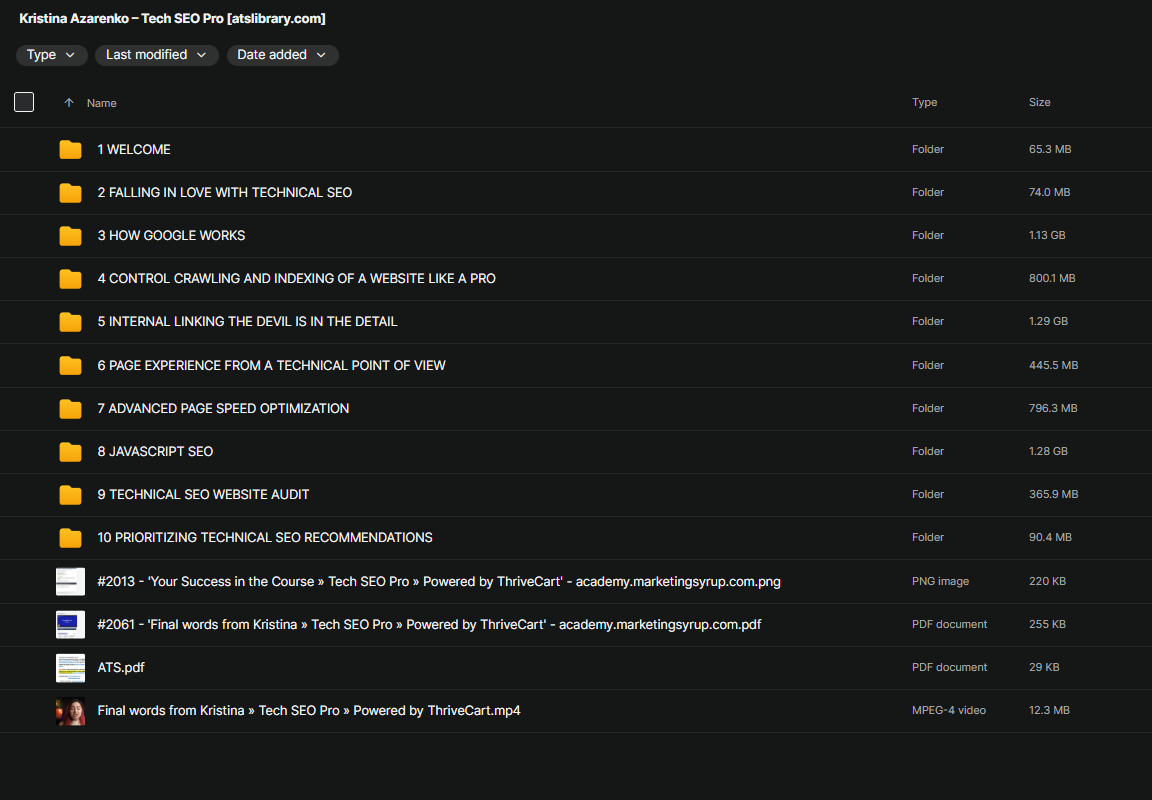This screenshot has width=1152, height=800.
Task: Select 5 INTERNAL LINKING THE DEVIL IS IN THE DETAIL
Action: point(248,321)
